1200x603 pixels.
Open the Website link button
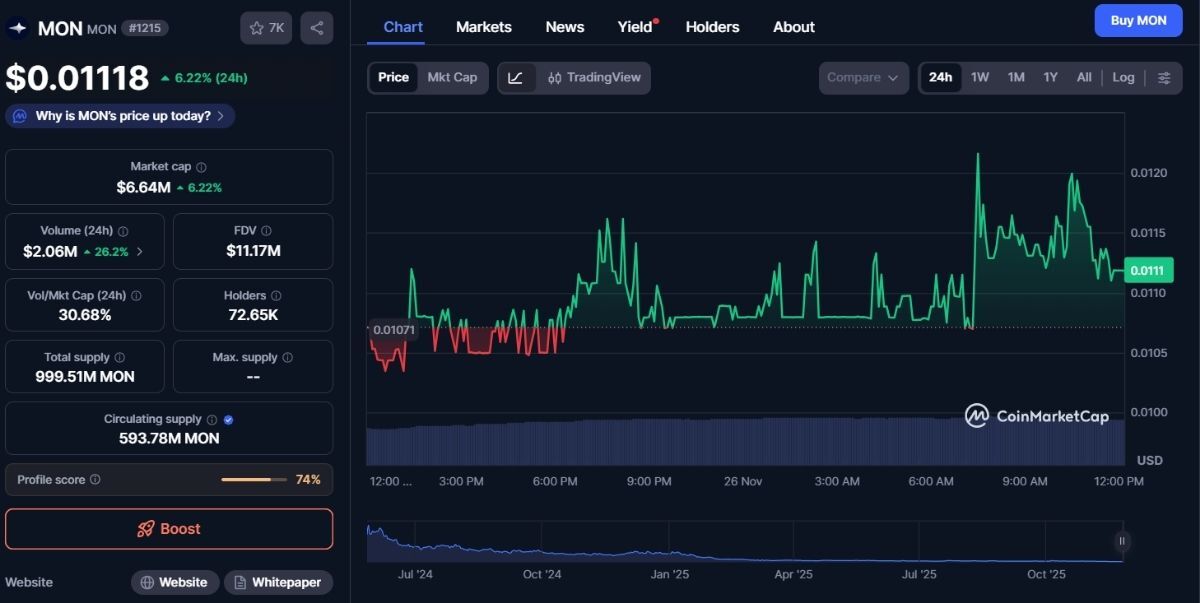[175, 582]
